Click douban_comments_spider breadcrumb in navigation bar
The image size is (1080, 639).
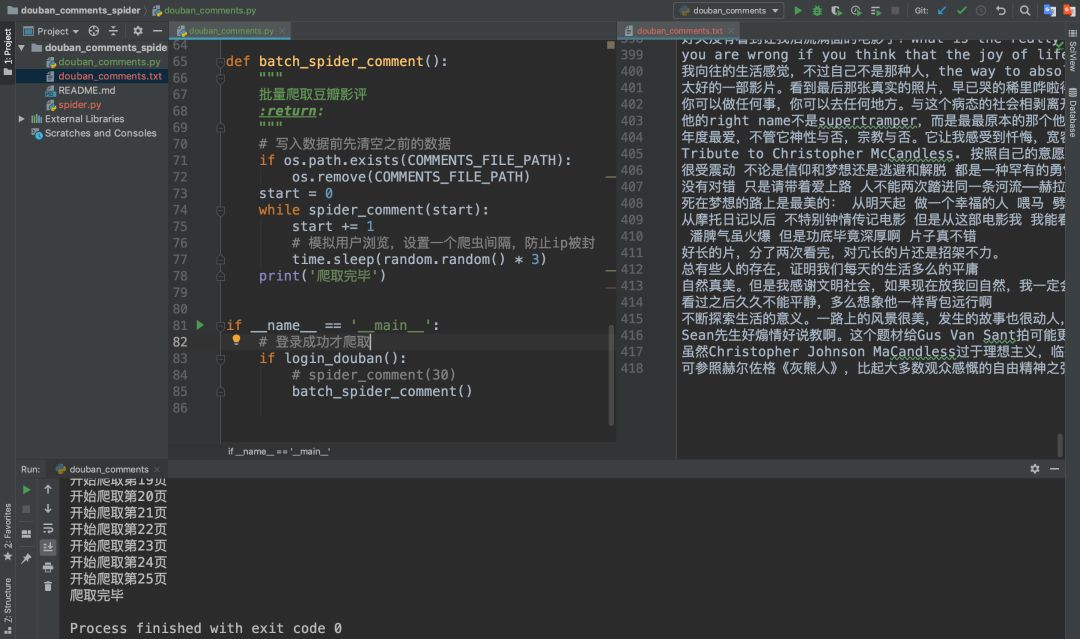tap(74, 10)
